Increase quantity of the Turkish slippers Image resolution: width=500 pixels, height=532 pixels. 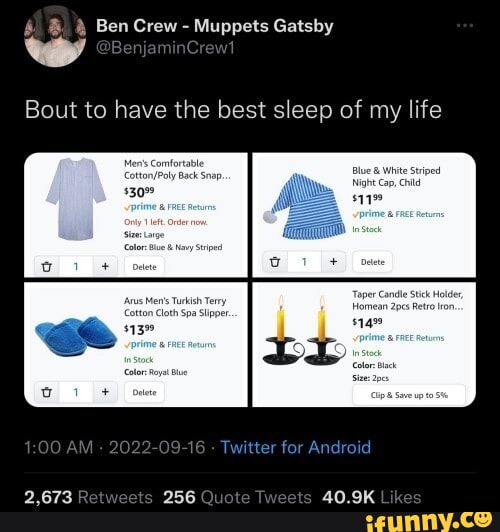[105, 392]
